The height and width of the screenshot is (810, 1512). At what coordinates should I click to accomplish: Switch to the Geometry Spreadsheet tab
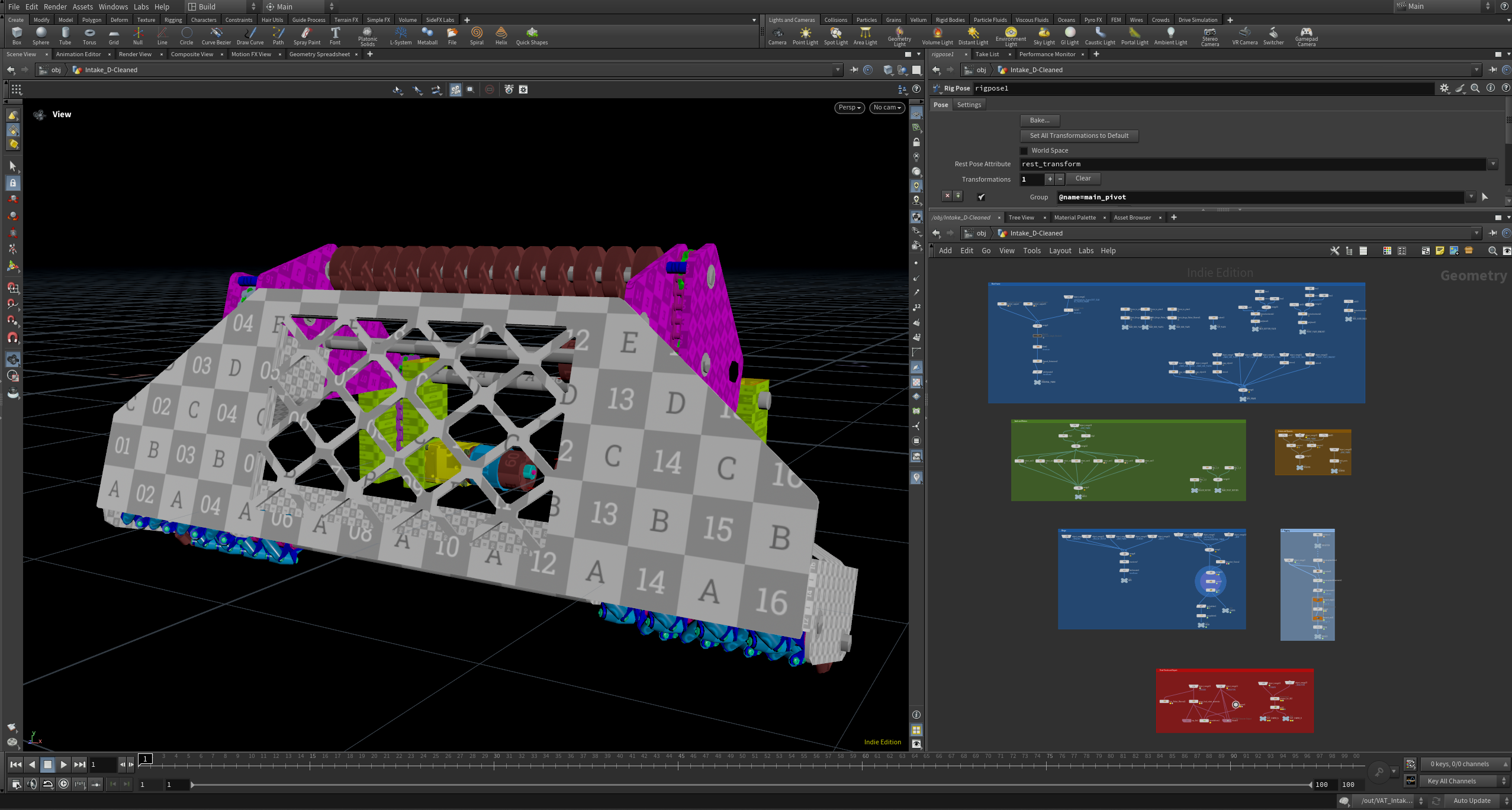[x=319, y=54]
